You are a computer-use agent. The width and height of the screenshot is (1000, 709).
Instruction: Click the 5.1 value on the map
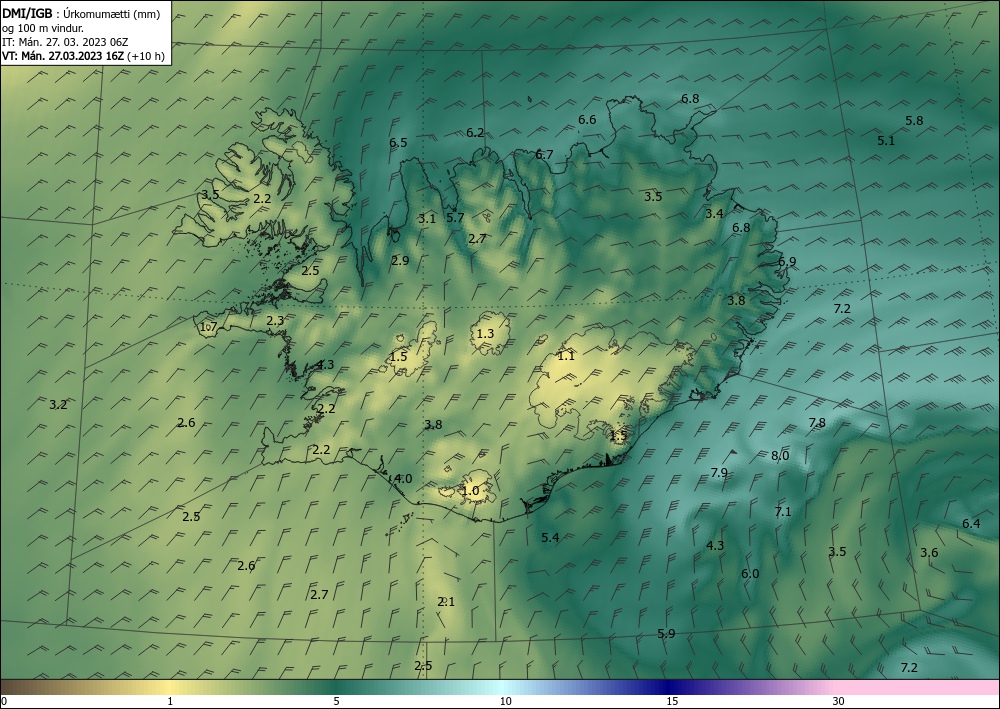click(886, 141)
